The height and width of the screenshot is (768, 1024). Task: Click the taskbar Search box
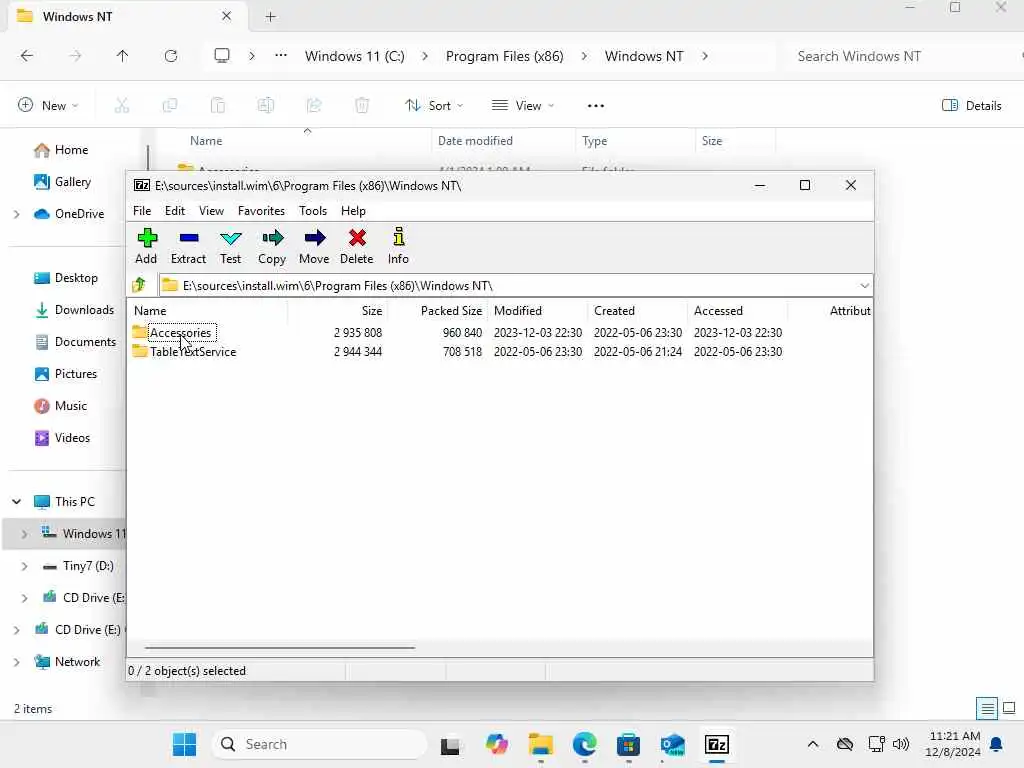click(320, 744)
